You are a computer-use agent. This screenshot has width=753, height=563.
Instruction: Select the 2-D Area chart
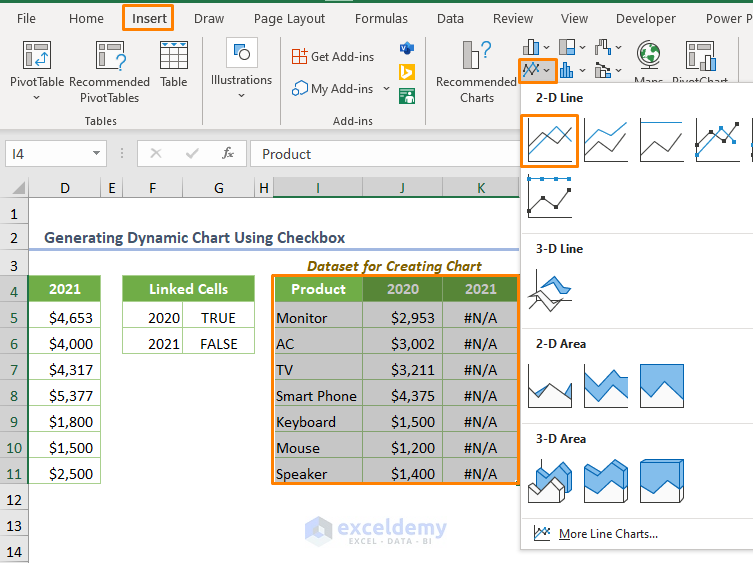tap(549, 386)
